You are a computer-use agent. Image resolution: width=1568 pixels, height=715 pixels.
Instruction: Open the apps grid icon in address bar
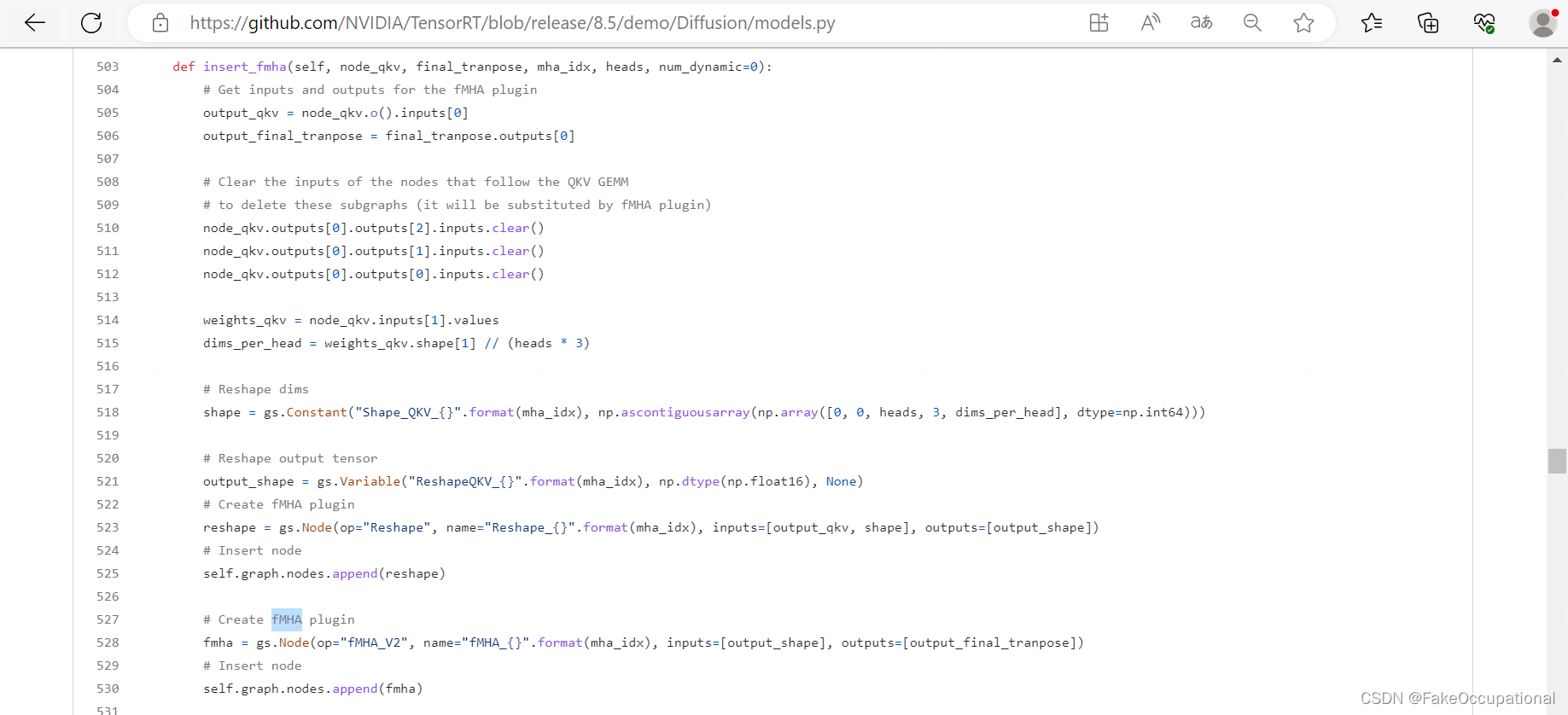coord(1099,23)
